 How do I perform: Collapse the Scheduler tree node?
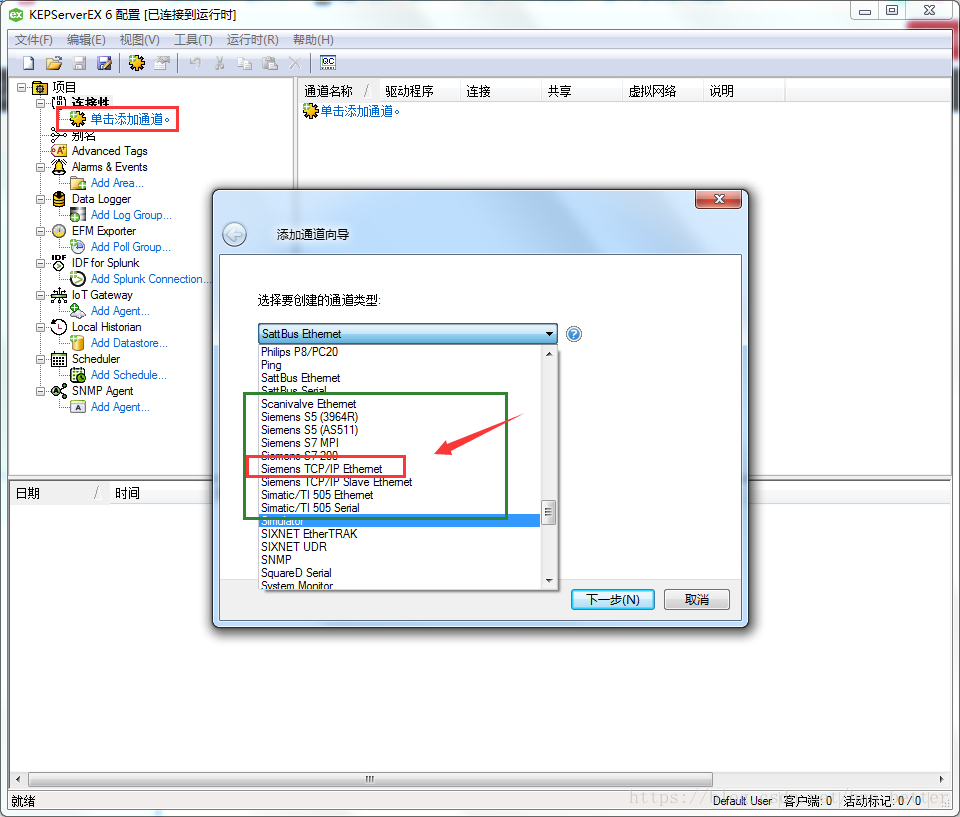40,359
